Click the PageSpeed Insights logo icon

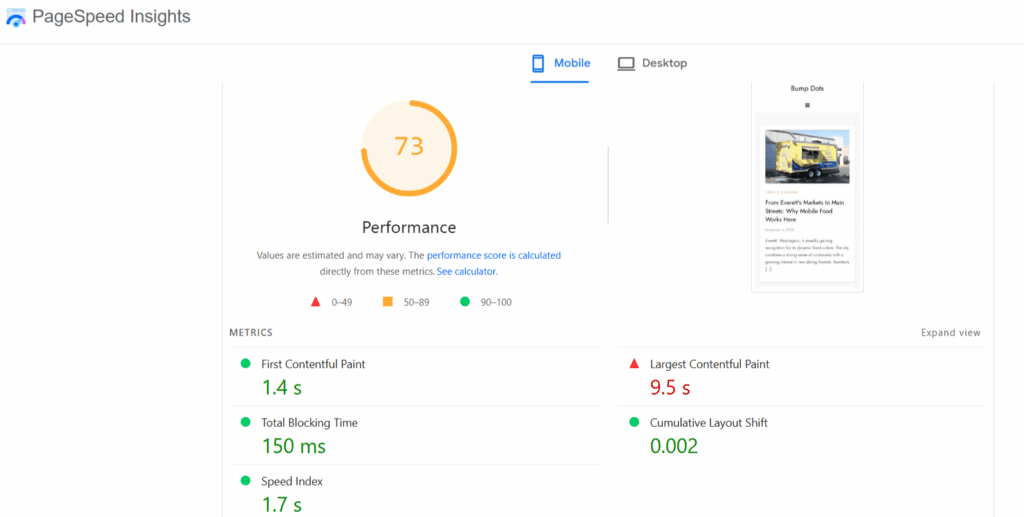[x=16, y=18]
